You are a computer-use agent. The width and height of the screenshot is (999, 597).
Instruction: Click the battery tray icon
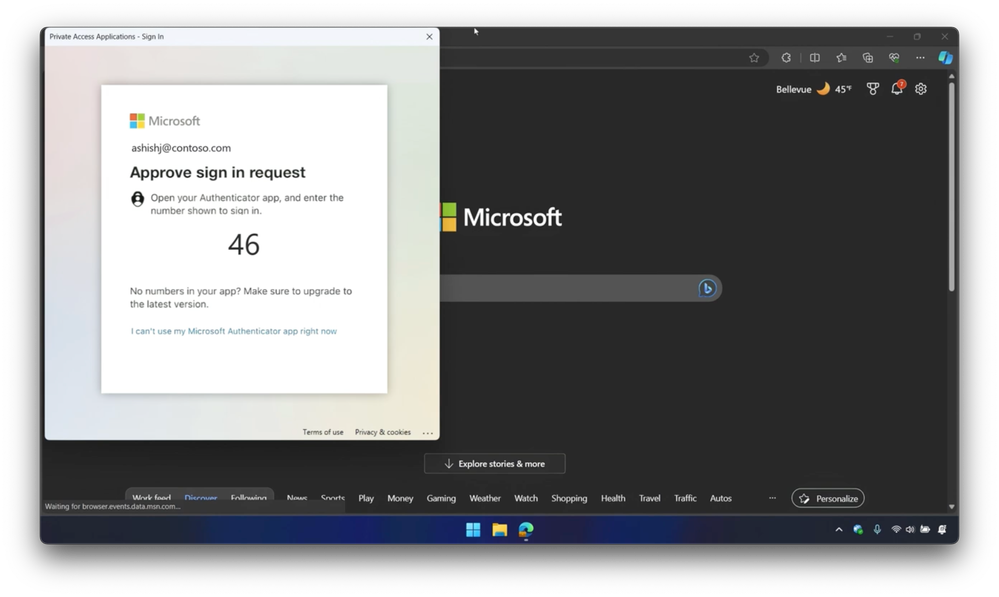924,529
